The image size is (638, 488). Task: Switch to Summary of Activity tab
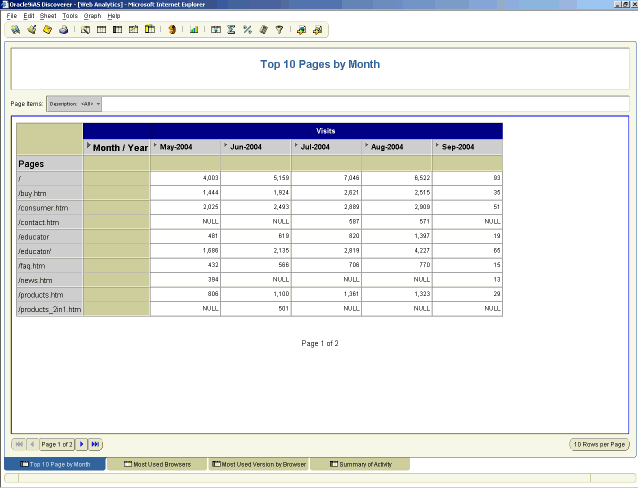tap(358, 464)
